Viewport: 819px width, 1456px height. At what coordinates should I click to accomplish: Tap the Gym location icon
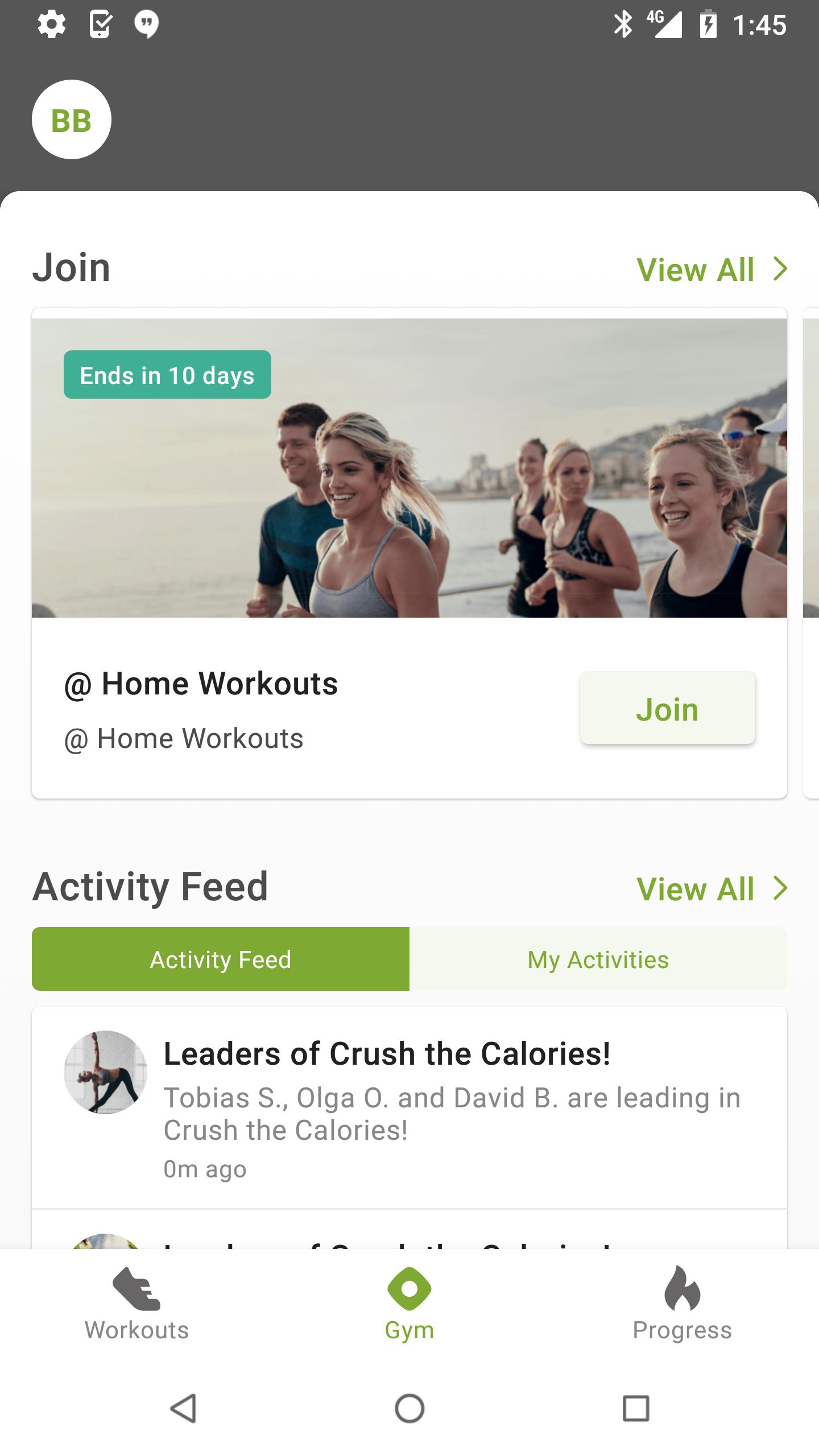[409, 1288]
